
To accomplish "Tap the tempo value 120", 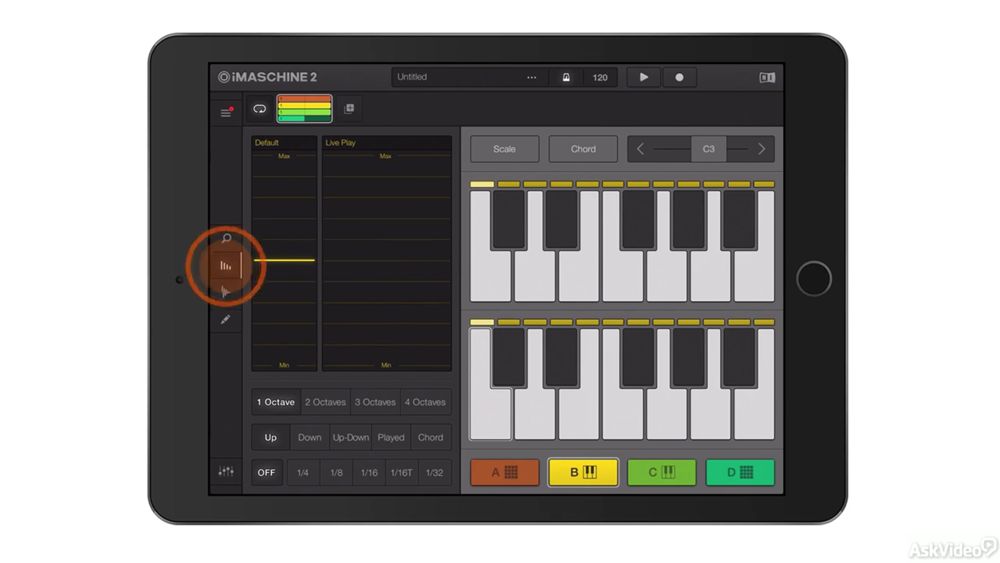I will click(x=599, y=77).
